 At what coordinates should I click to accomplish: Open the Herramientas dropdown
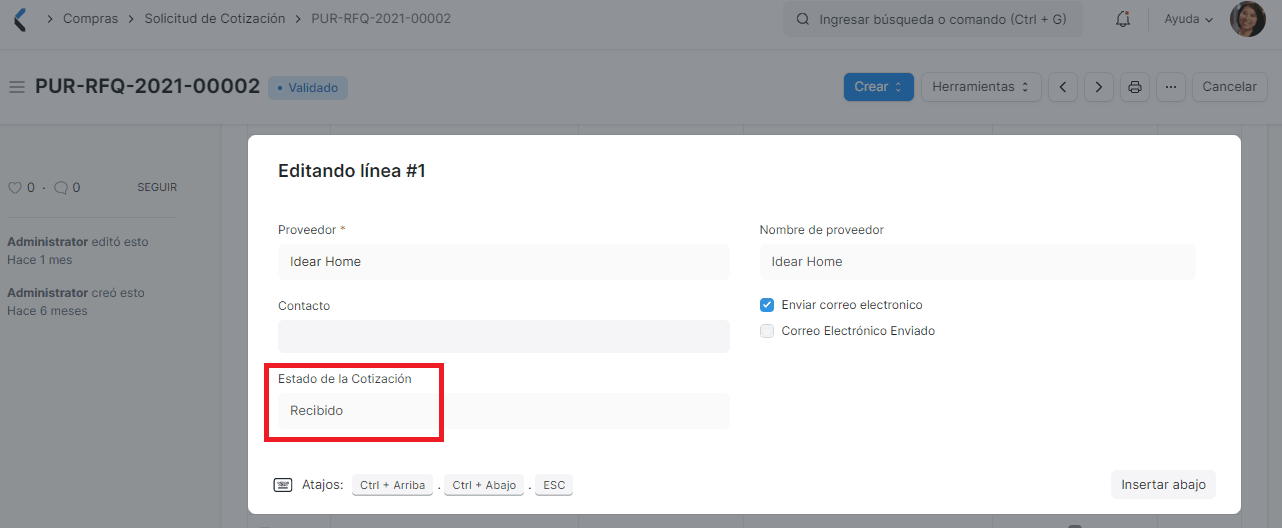(x=981, y=87)
